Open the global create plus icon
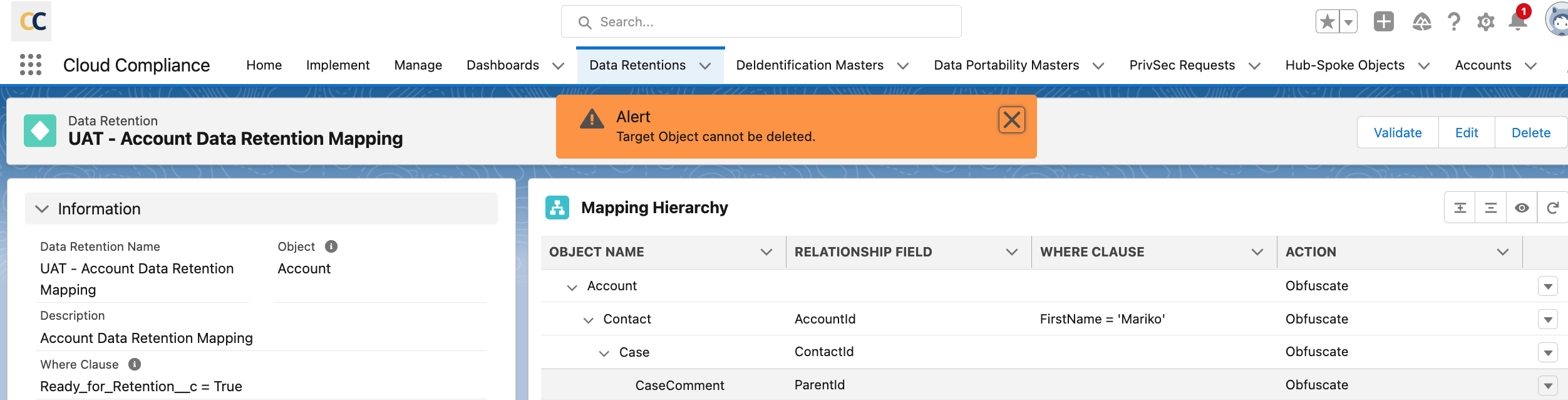This screenshot has width=1568, height=400. tap(1383, 22)
